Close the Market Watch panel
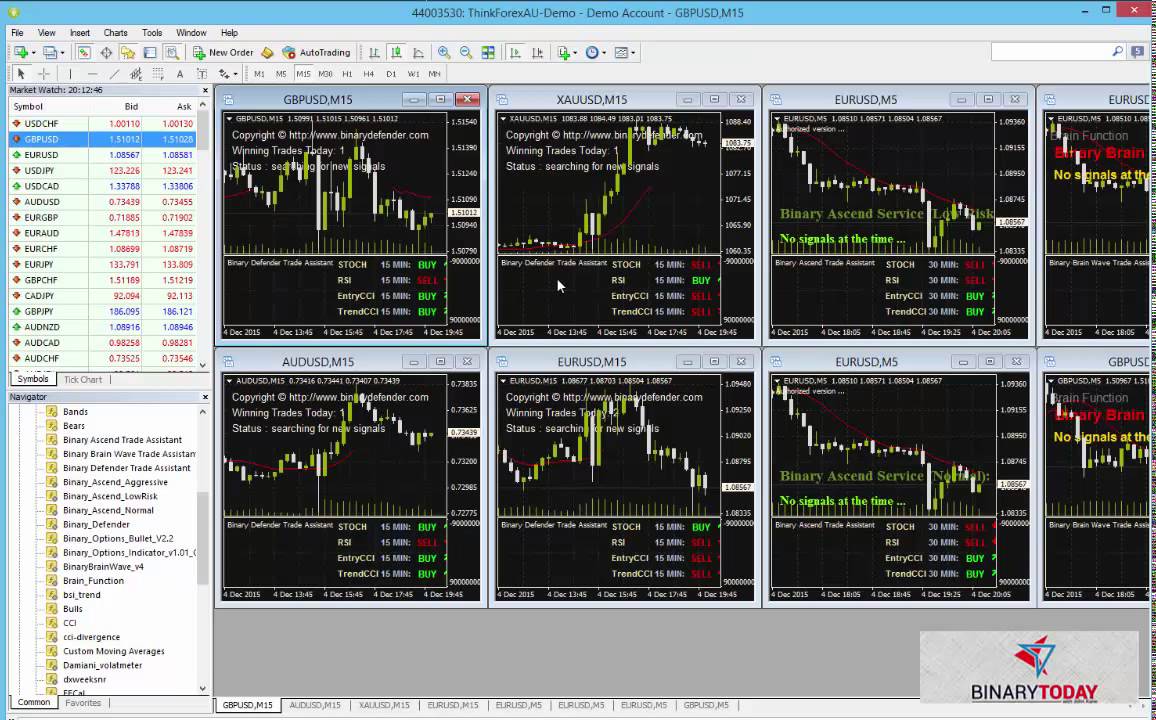Image resolution: width=1156 pixels, height=720 pixels. tap(203, 90)
